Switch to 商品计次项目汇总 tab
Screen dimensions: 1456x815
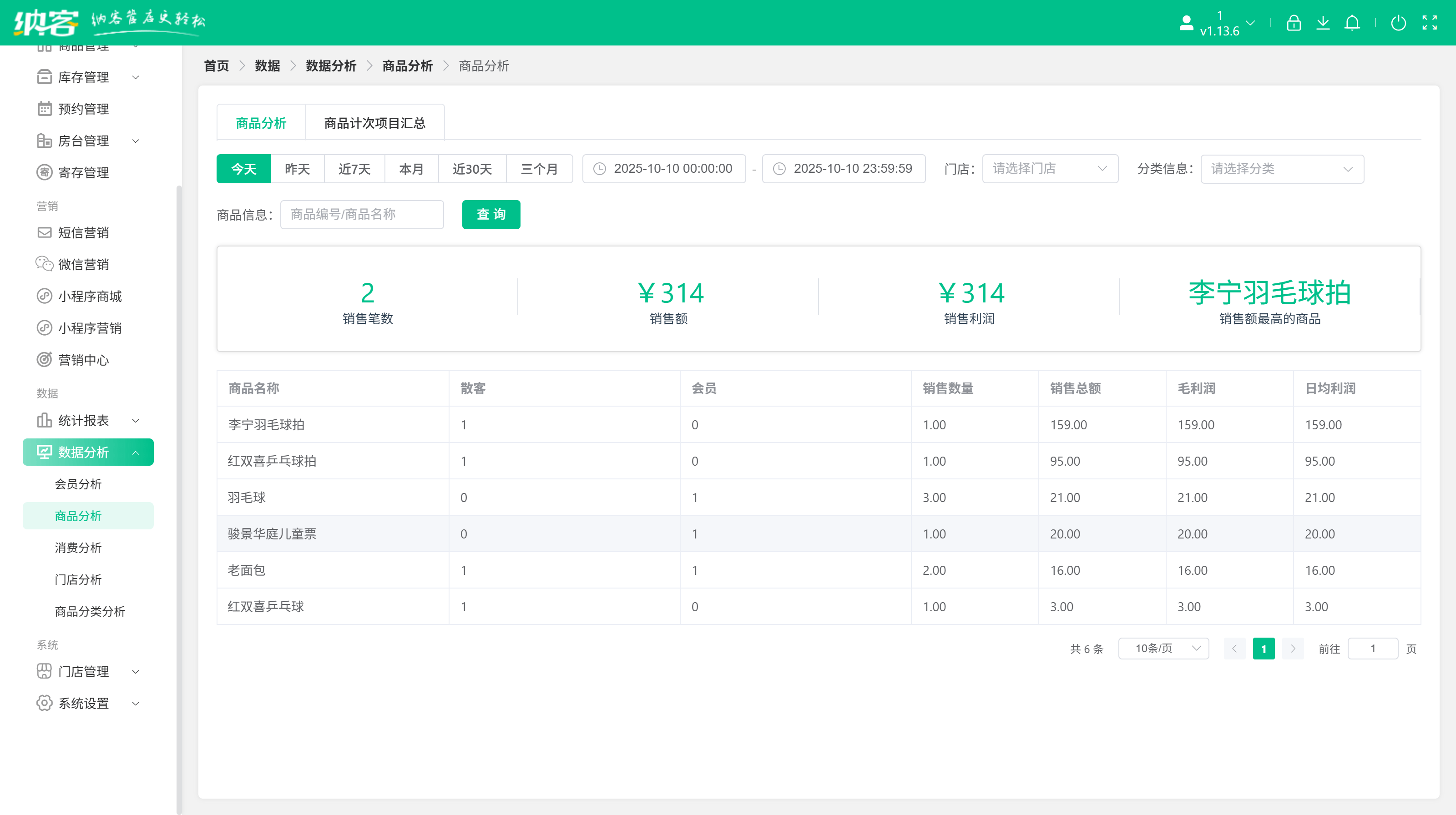374,123
